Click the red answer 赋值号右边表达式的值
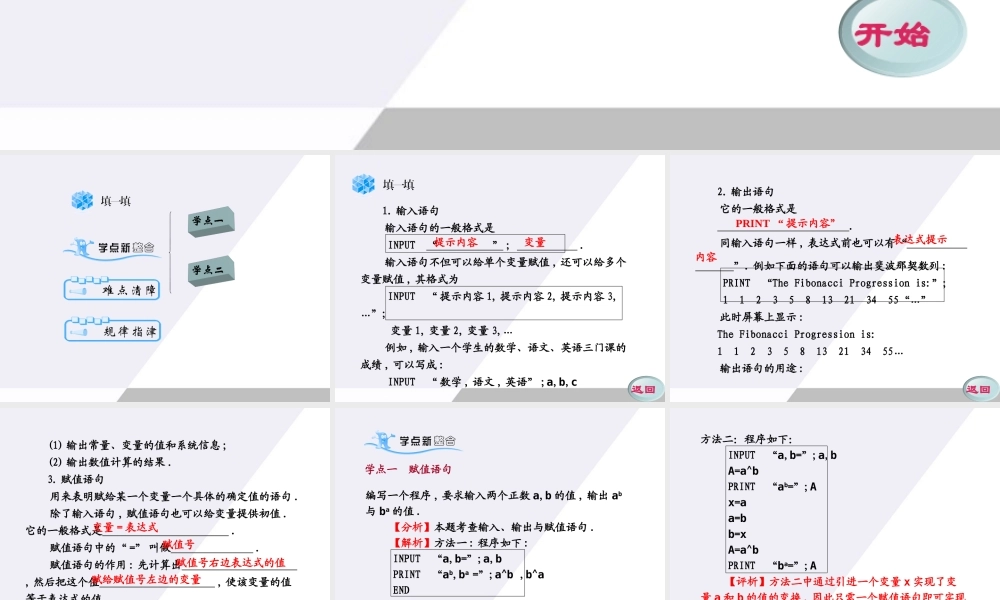Image resolution: width=1000 pixels, height=600 pixels. (231, 562)
